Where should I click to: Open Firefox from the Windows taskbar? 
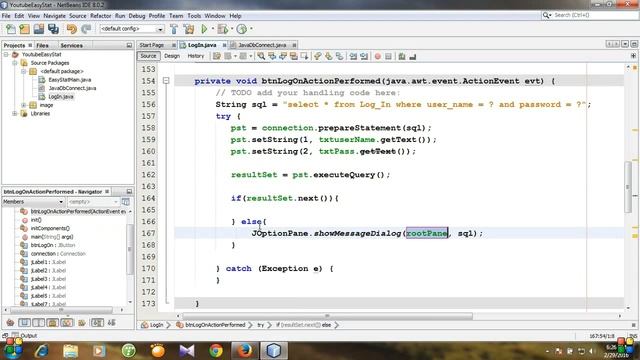coord(244,351)
